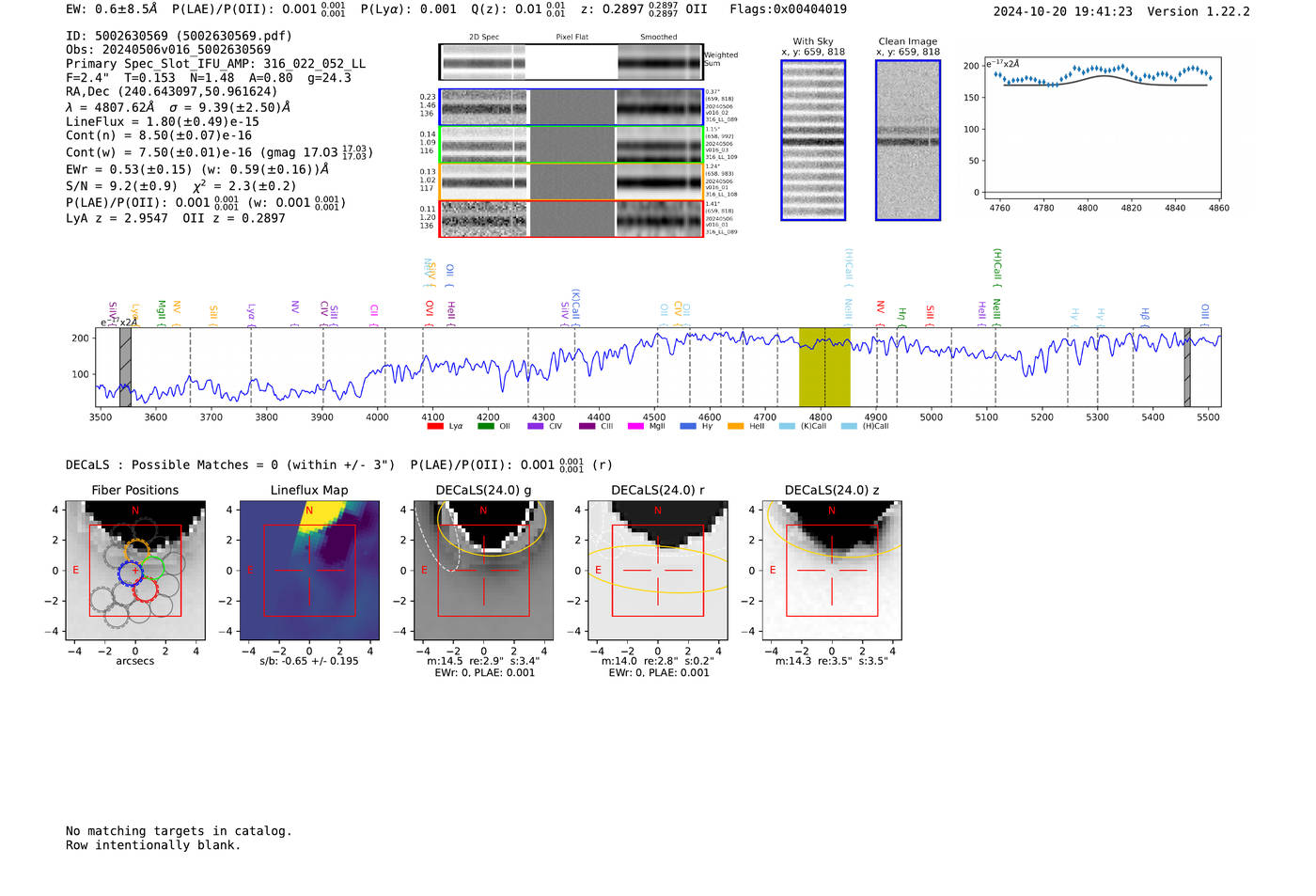
Task: Click the red-bordered 2D spectrum row
Action: [572, 218]
